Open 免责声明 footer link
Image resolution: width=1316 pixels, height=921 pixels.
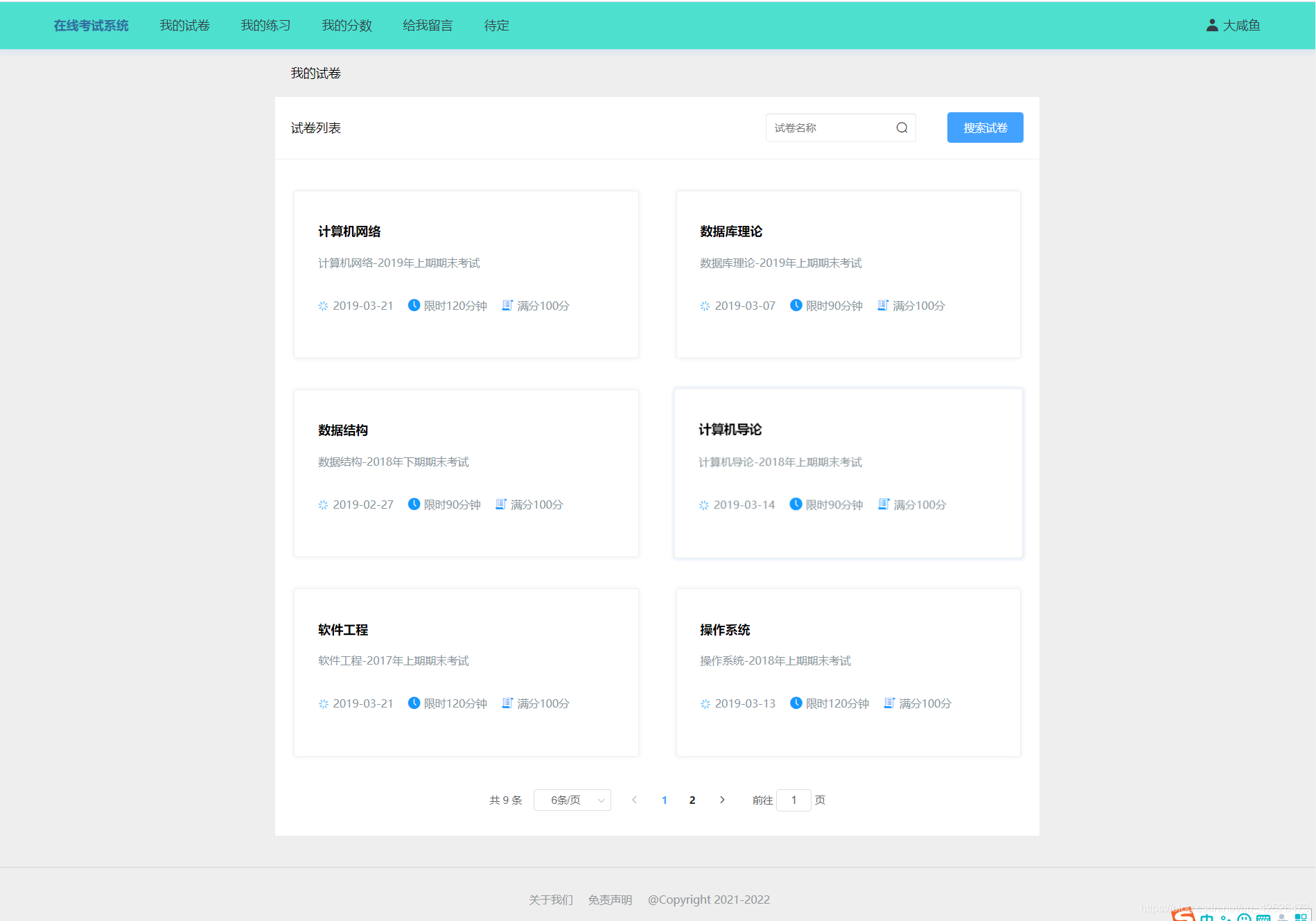coord(611,900)
